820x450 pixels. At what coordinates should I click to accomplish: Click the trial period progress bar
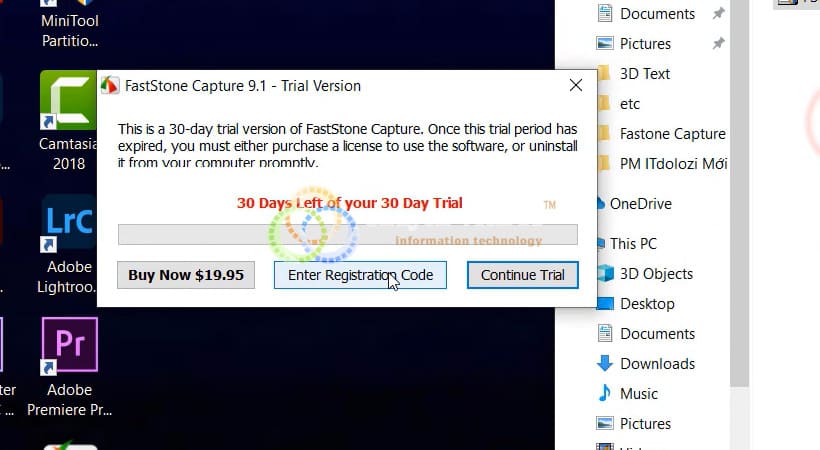[x=348, y=234]
